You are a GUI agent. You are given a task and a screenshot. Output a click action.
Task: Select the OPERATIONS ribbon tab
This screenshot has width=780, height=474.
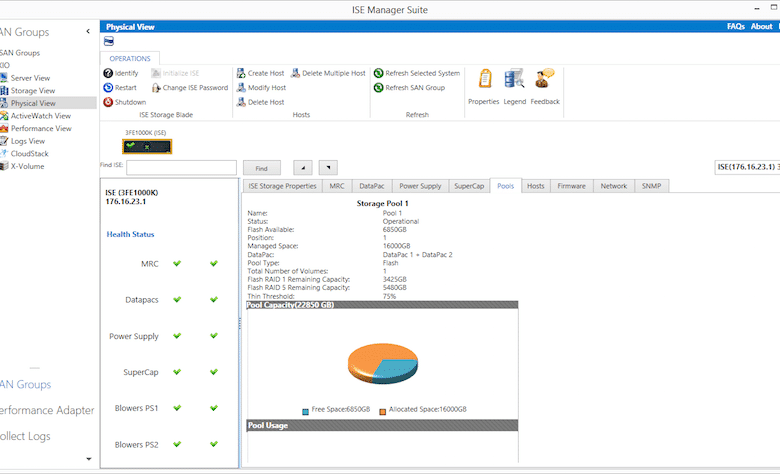pos(130,59)
